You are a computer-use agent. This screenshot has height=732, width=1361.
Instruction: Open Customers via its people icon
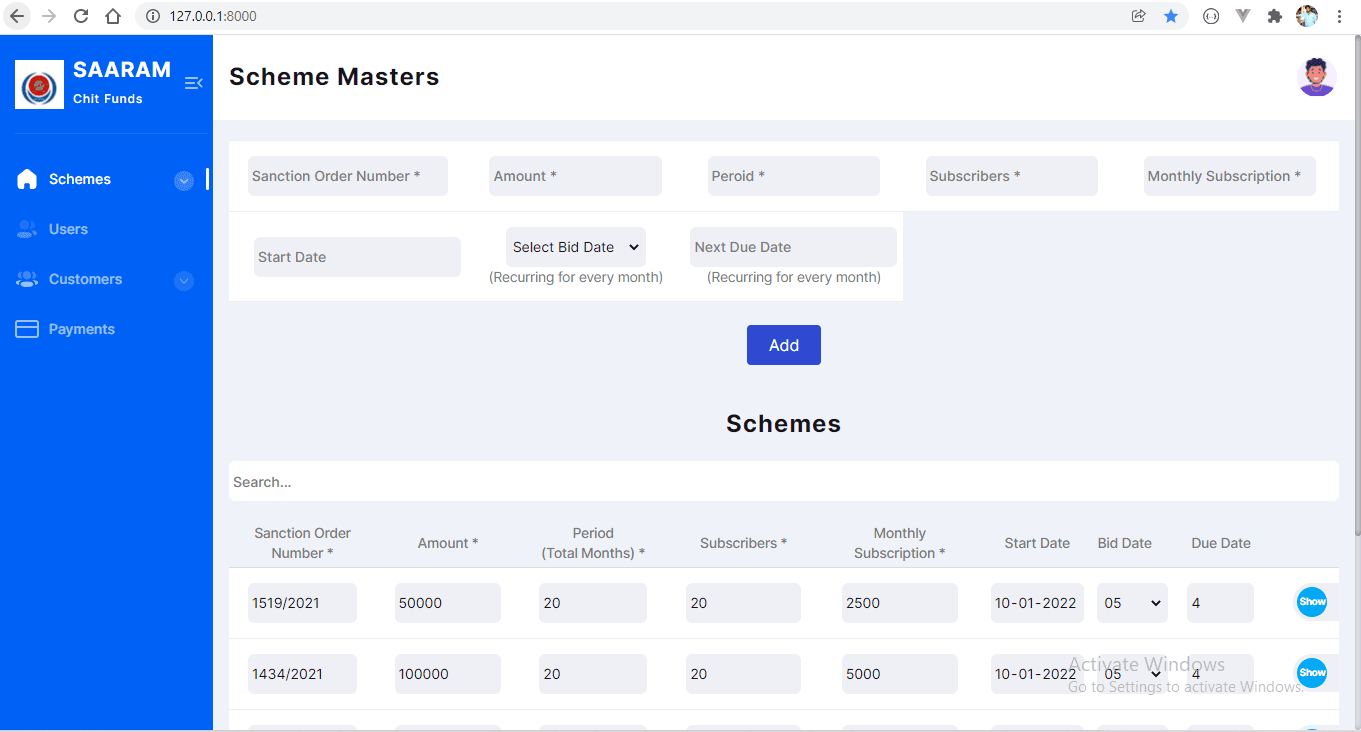point(26,279)
